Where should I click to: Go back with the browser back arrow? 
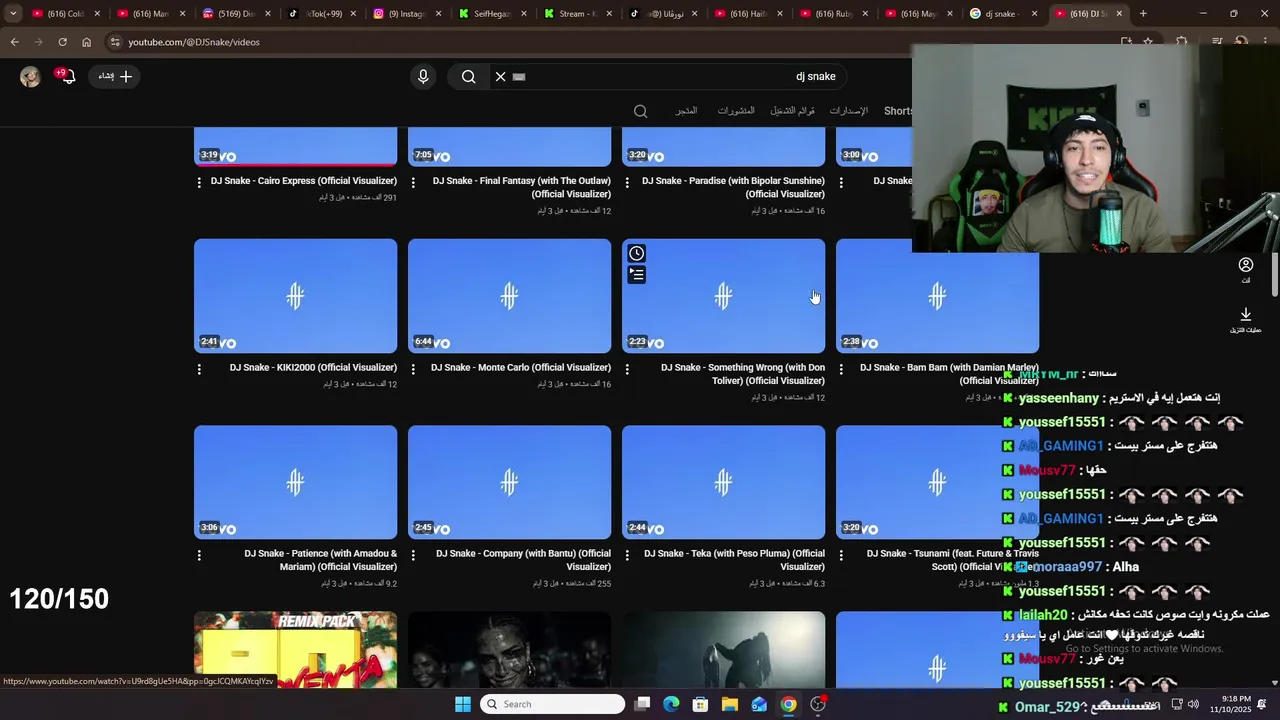tap(14, 42)
